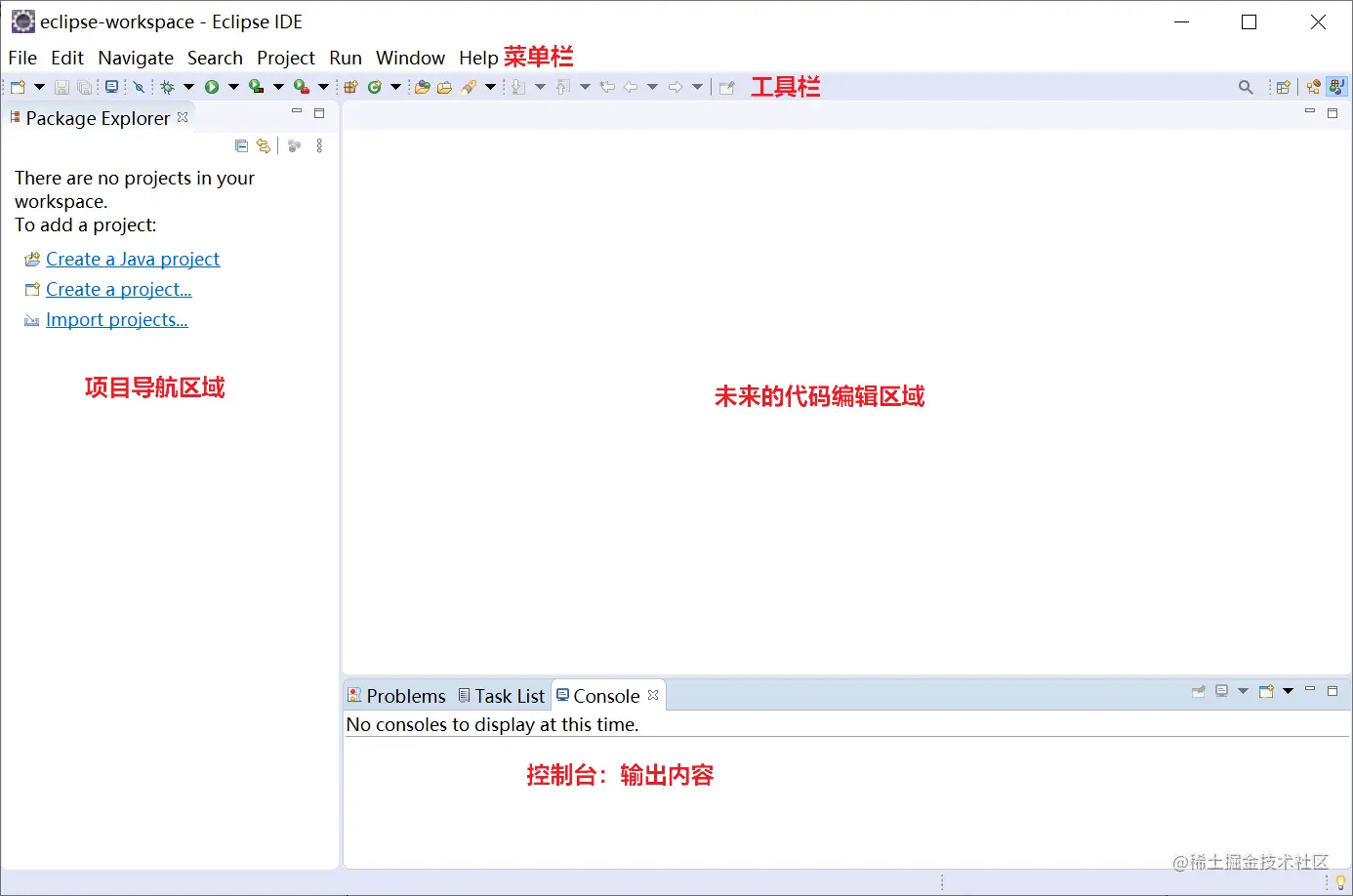Switch to the Task List tab
This screenshot has width=1353, height=896.
pyautogui.click(x=501, y=696)
